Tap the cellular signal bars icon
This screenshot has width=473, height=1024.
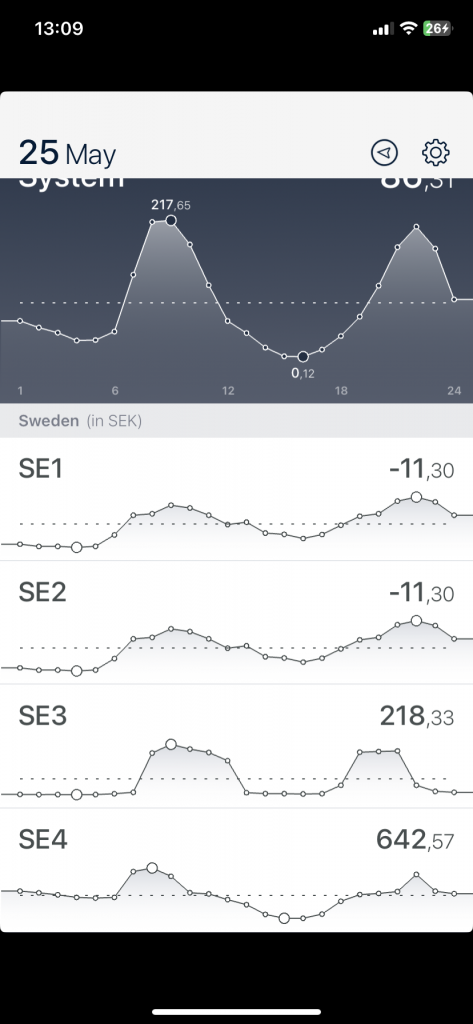tap(382, 29)
